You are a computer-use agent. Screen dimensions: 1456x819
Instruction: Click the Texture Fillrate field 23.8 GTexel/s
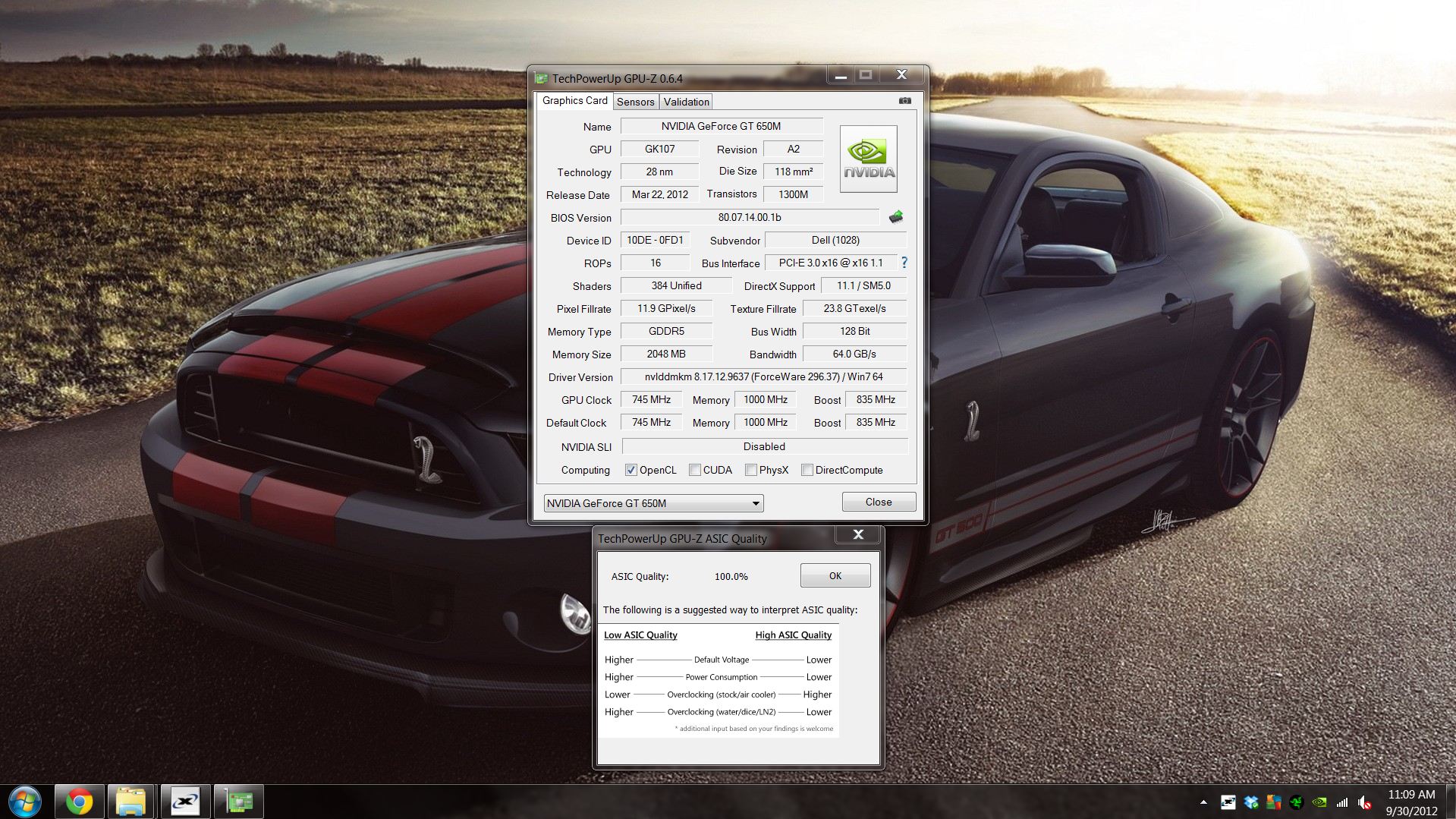pyautogui.click(x=854, y=308)
